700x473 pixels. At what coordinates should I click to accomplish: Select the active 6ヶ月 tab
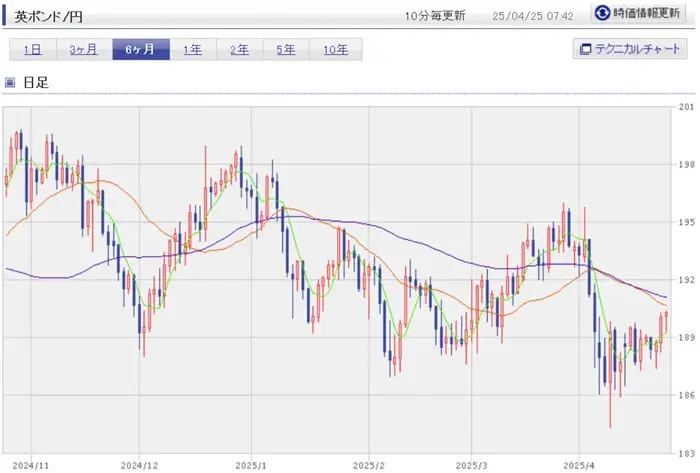coord(139,49)
